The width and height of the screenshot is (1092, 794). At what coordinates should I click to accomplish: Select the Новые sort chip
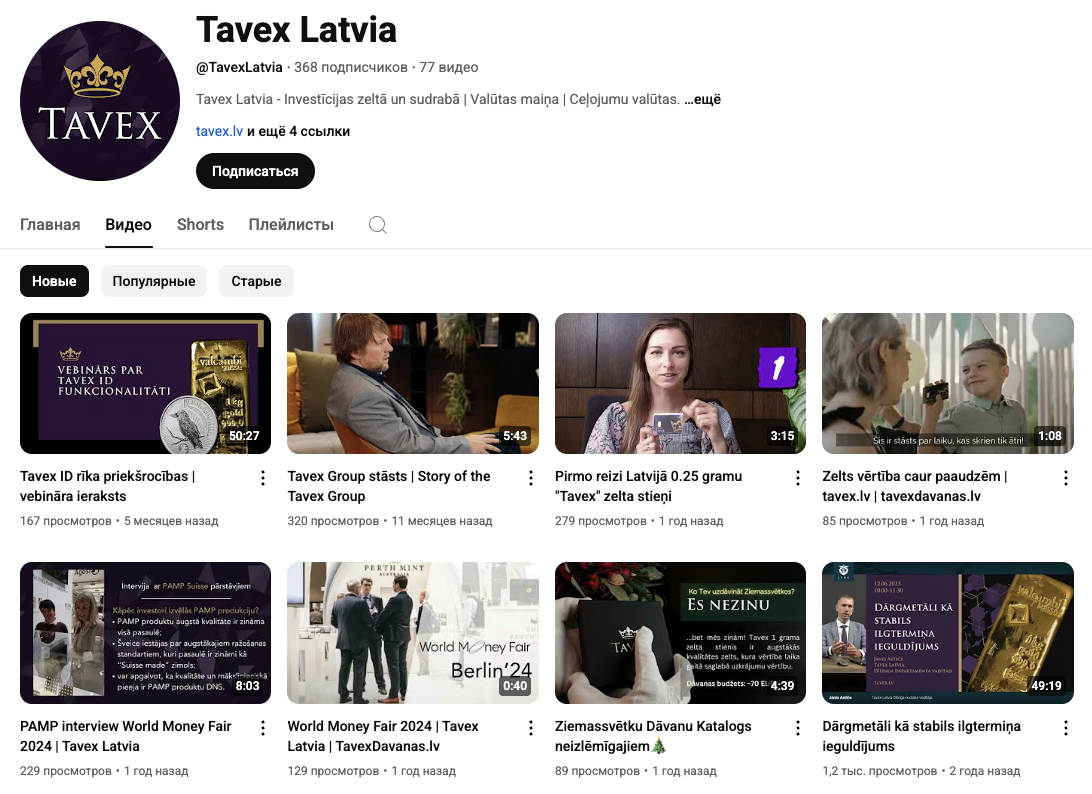point(54,281)
